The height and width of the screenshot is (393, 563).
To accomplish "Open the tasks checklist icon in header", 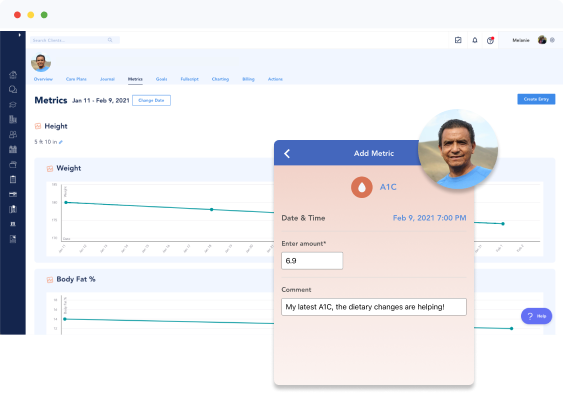I will 458,40.
